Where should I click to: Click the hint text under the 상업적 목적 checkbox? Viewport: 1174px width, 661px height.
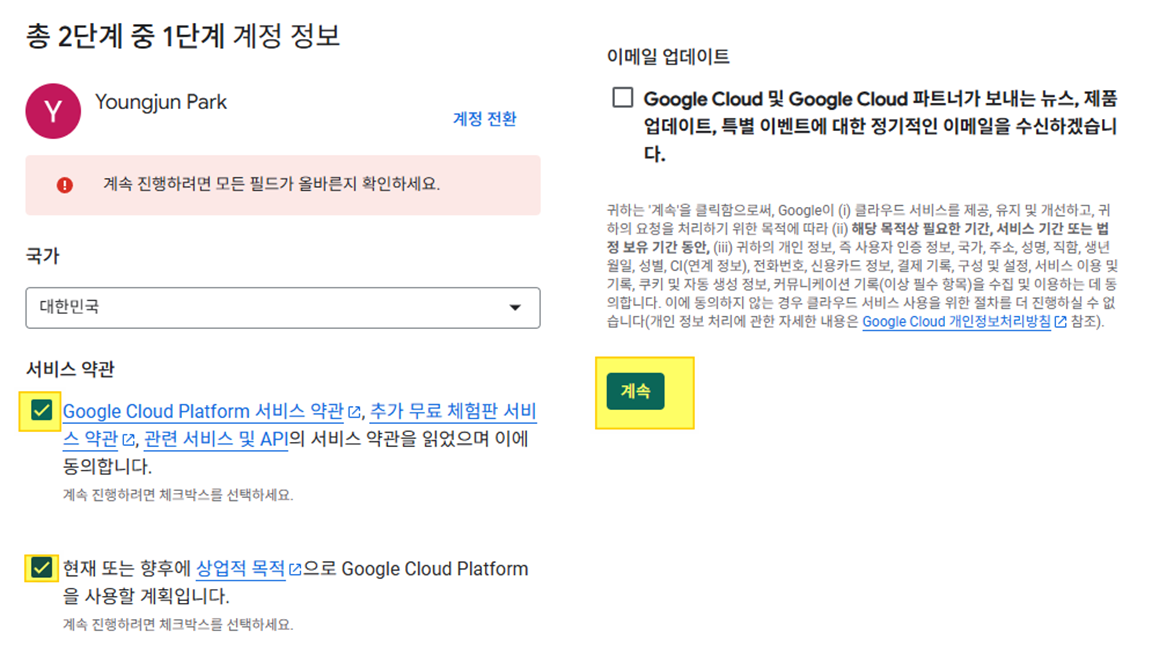point(177,624)
